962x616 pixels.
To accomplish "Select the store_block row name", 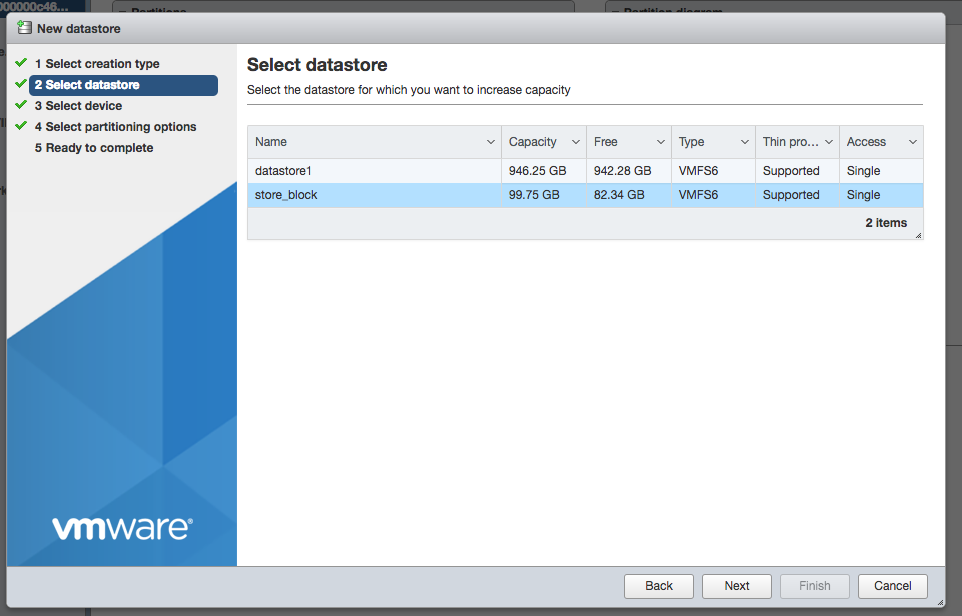I will pyautogui.click(x=286, y=195).
